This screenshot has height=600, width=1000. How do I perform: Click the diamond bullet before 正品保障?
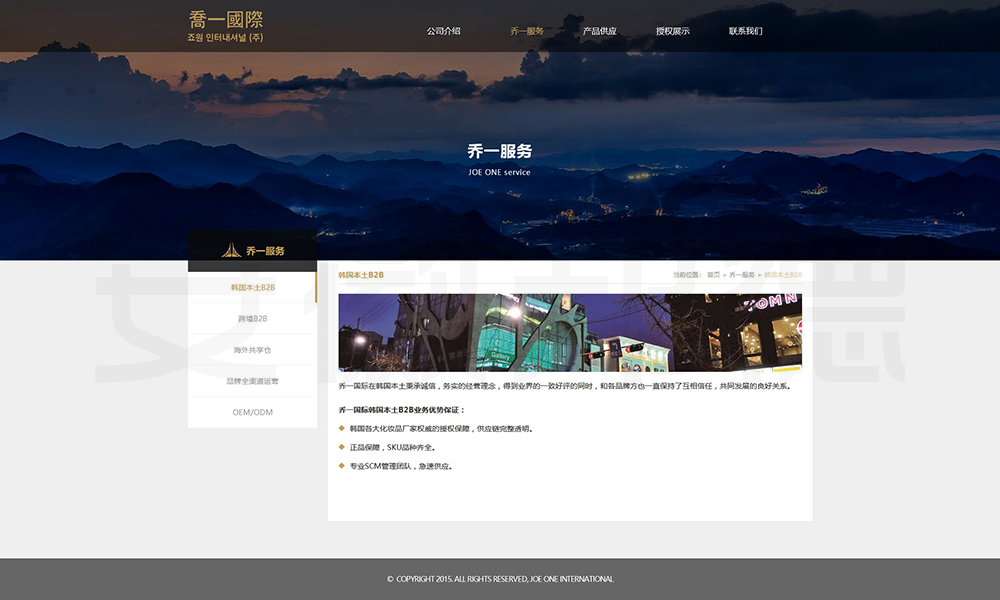click(x=342, y=447)
